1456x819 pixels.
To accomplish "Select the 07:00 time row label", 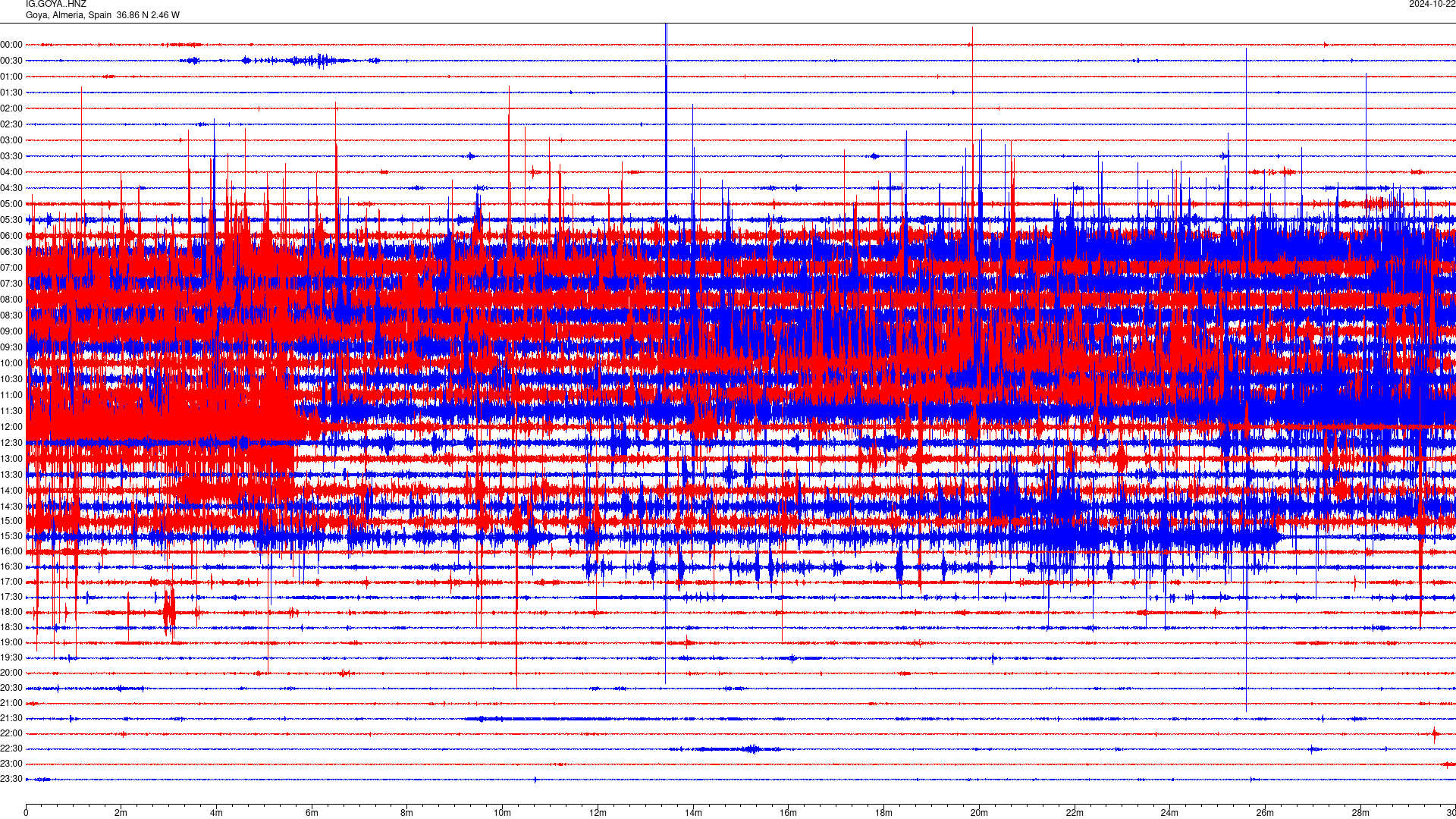I will point(11,268).
